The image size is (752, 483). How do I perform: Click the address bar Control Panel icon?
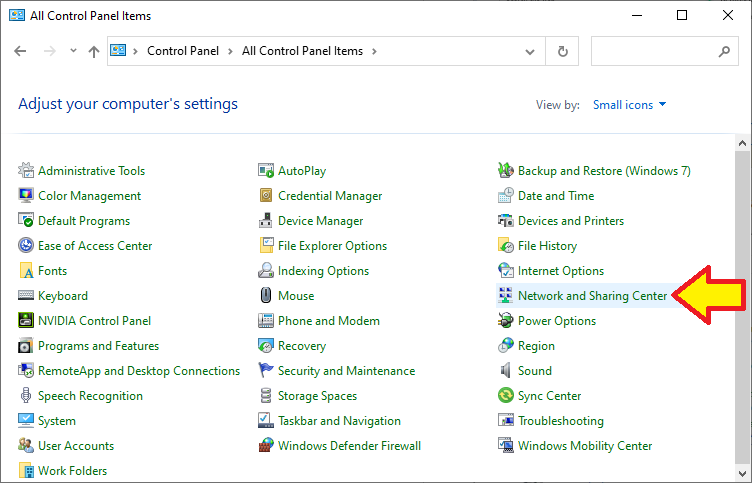point(118,50)
